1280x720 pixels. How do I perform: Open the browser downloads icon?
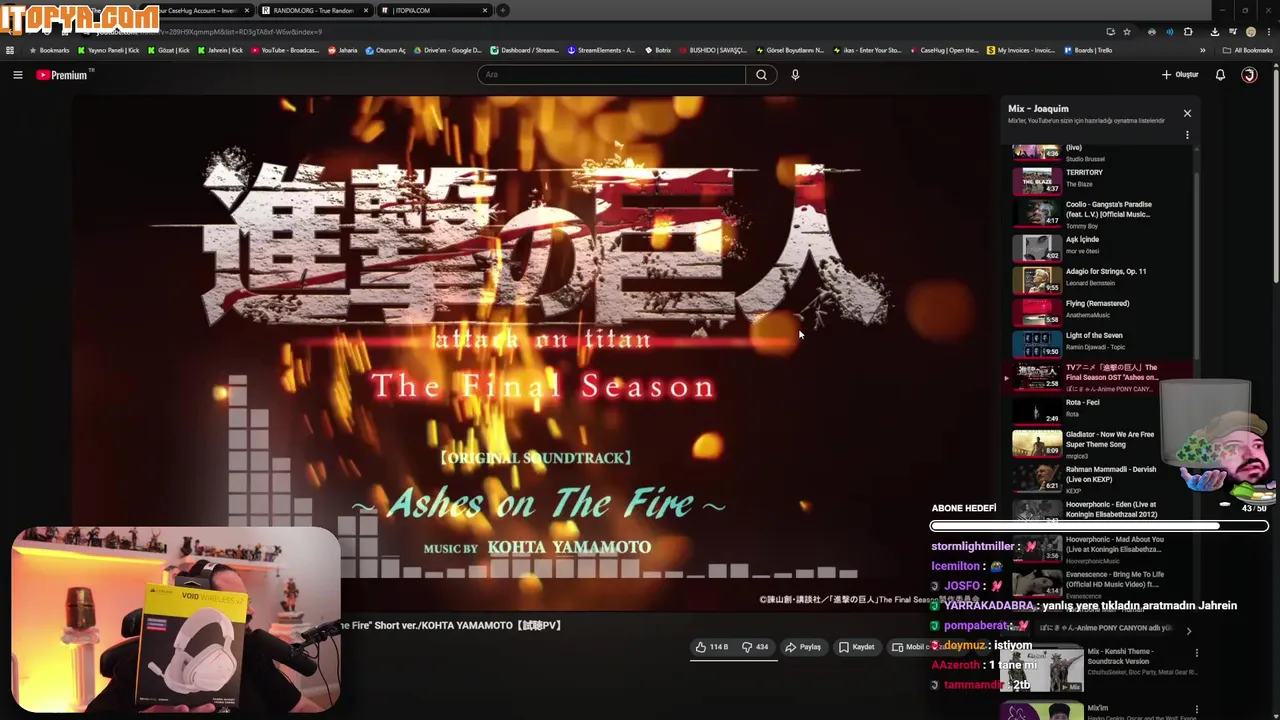pyautogui.click(x=1214, y=32)
